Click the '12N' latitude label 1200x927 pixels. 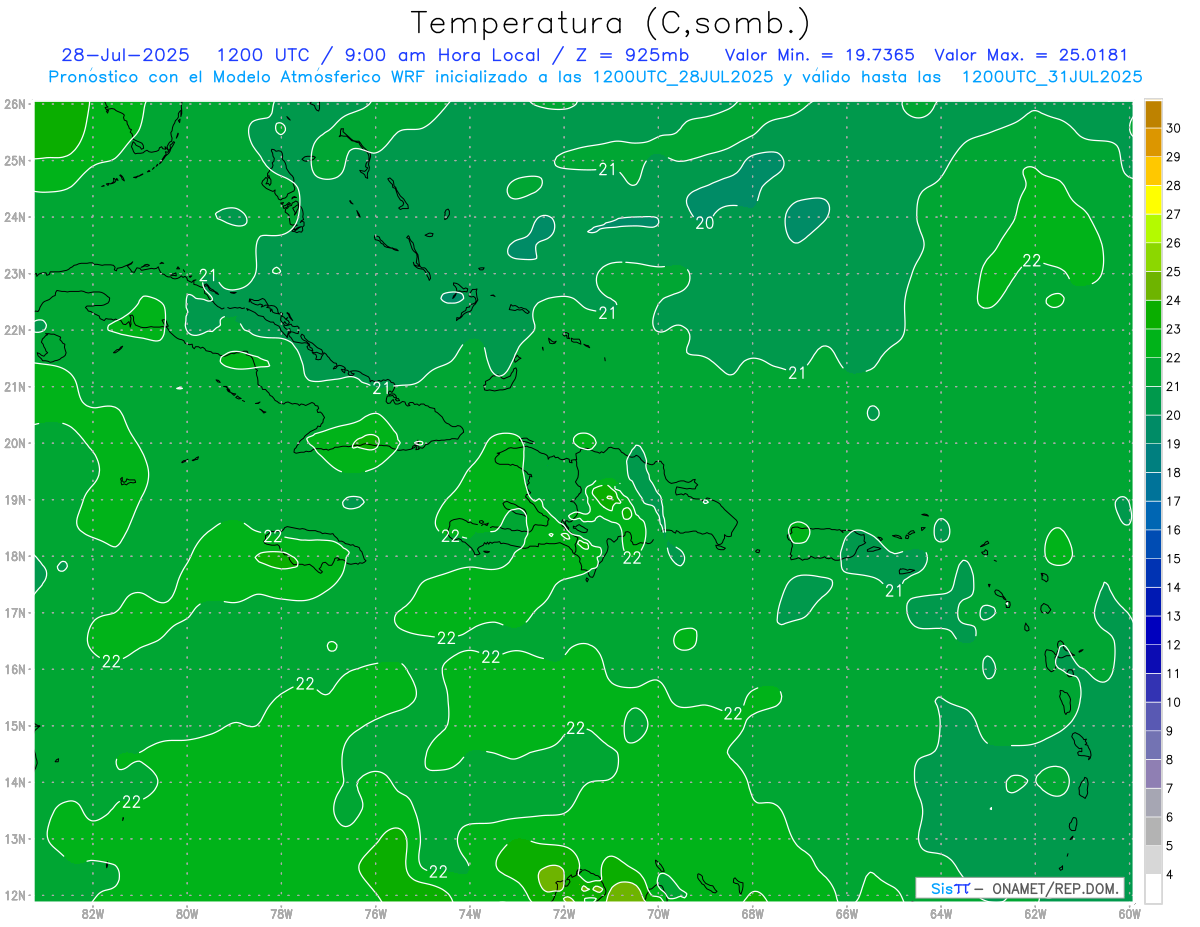(x=15, y=895)
